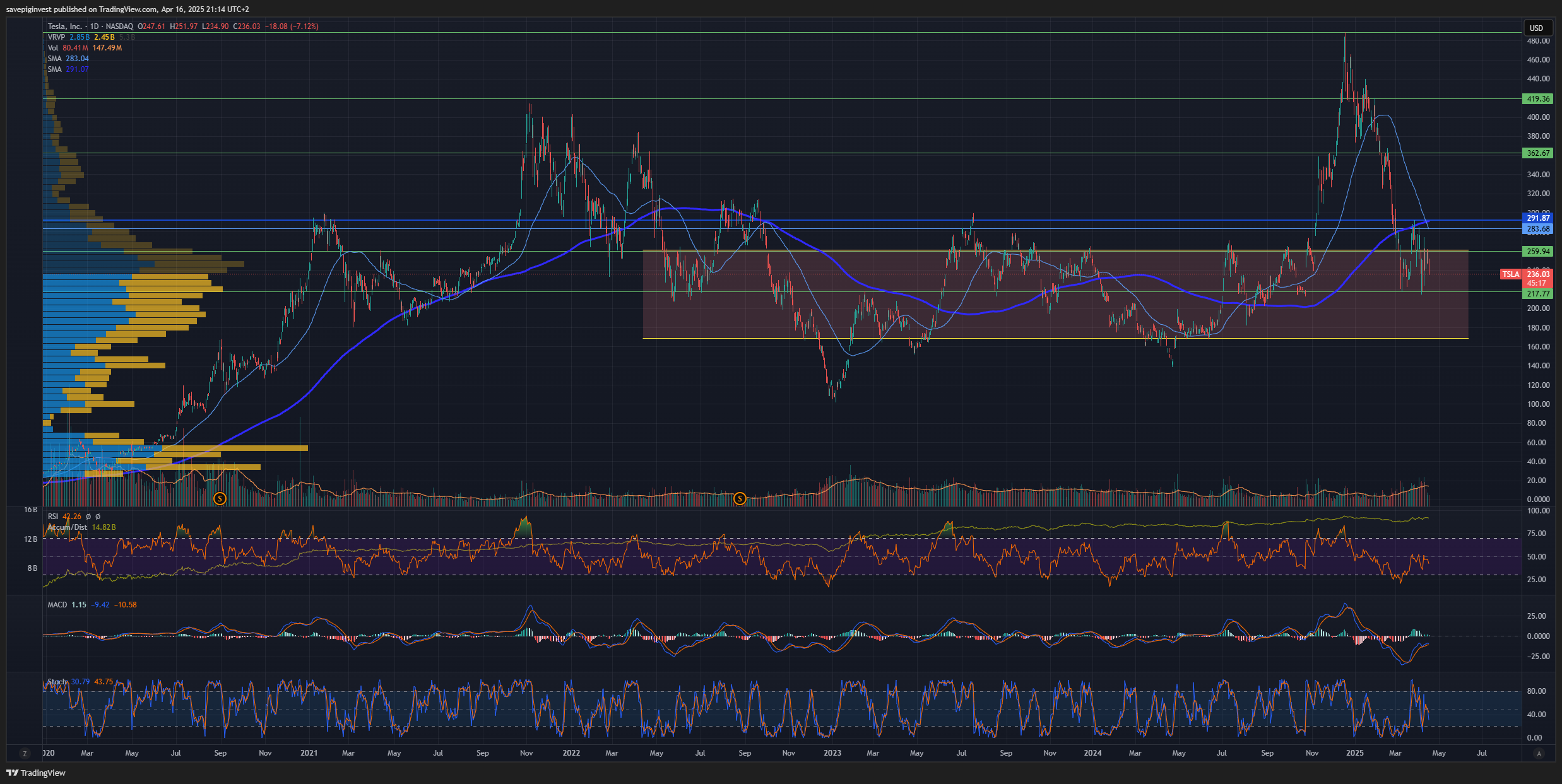Image resolution: width=1562 pixels, height=784 pixels.
Task: Click the stock split marker near Sep 2020
Action: pos(220,498)
